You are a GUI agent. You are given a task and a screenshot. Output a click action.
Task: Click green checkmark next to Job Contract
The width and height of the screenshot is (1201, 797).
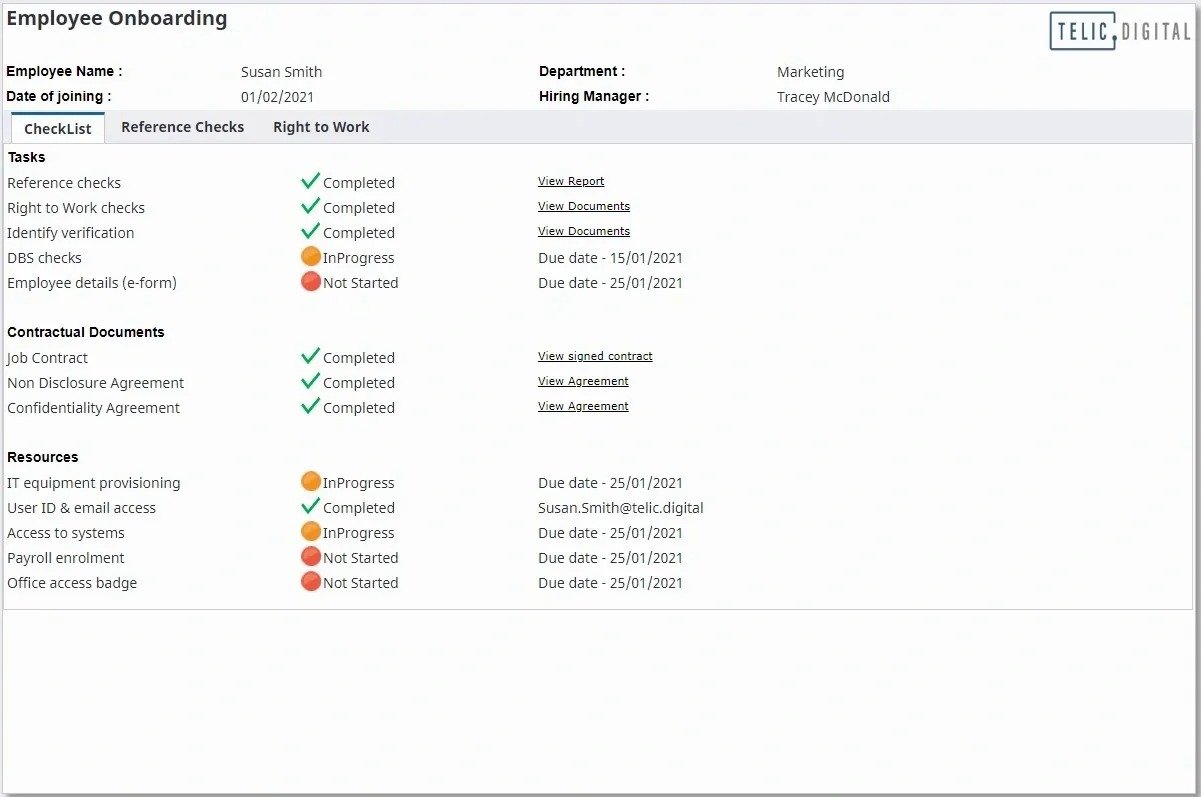[310, 356]
